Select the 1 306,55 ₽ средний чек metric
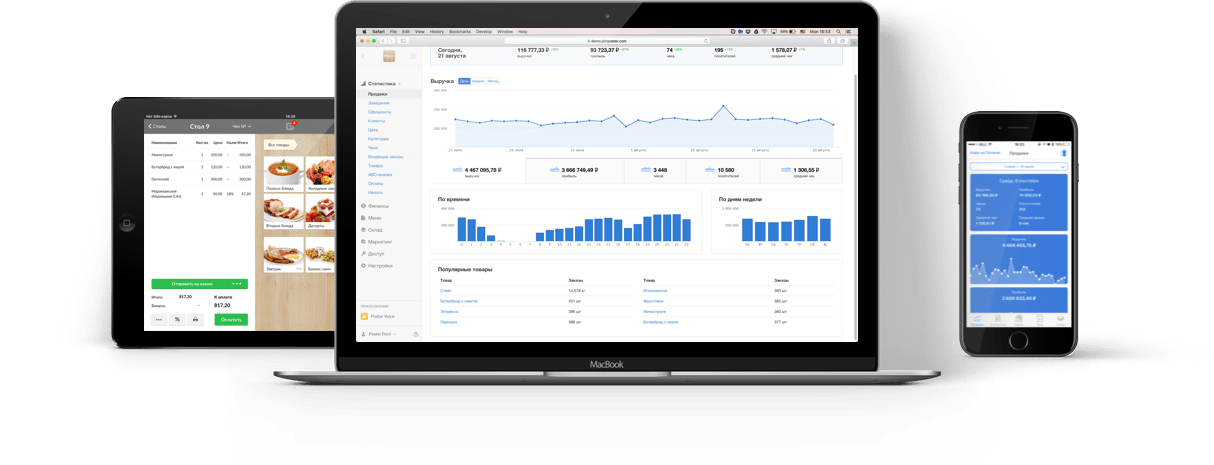The image size is (1214, 465). point(801,172)
